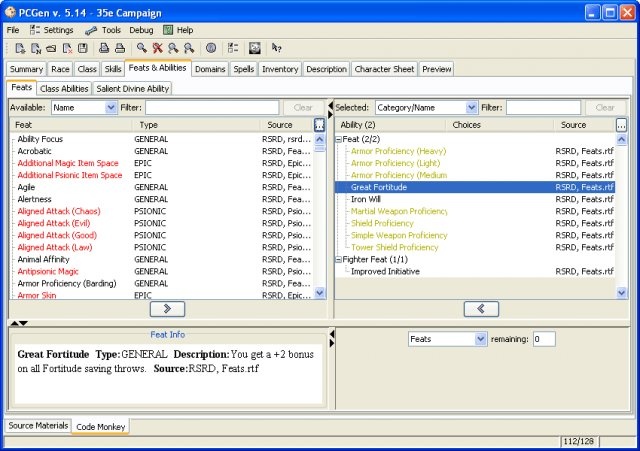Select Iron Will in selected feats

coord(366,199)
